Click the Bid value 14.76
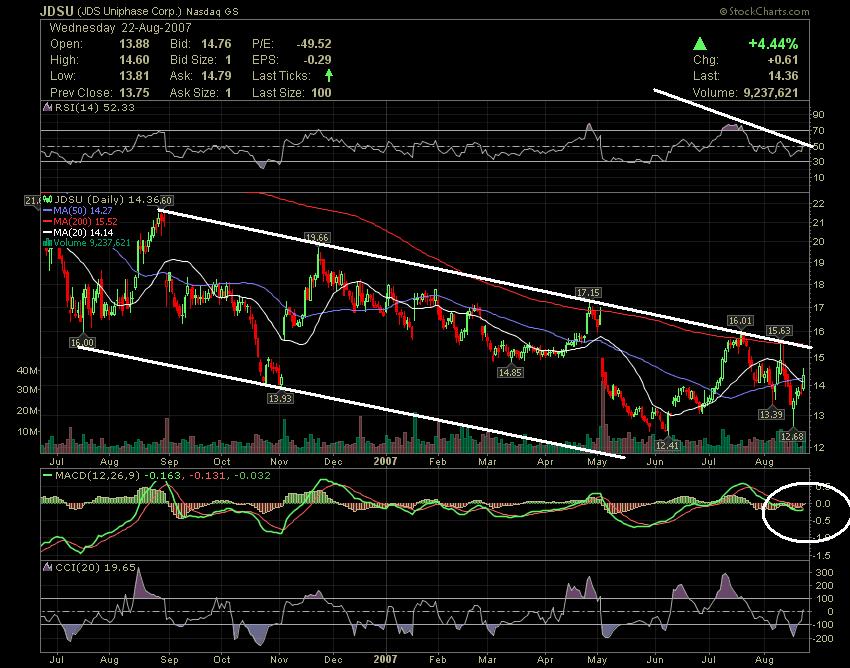This screenshot has height=668, width=850. click(216, 43)
